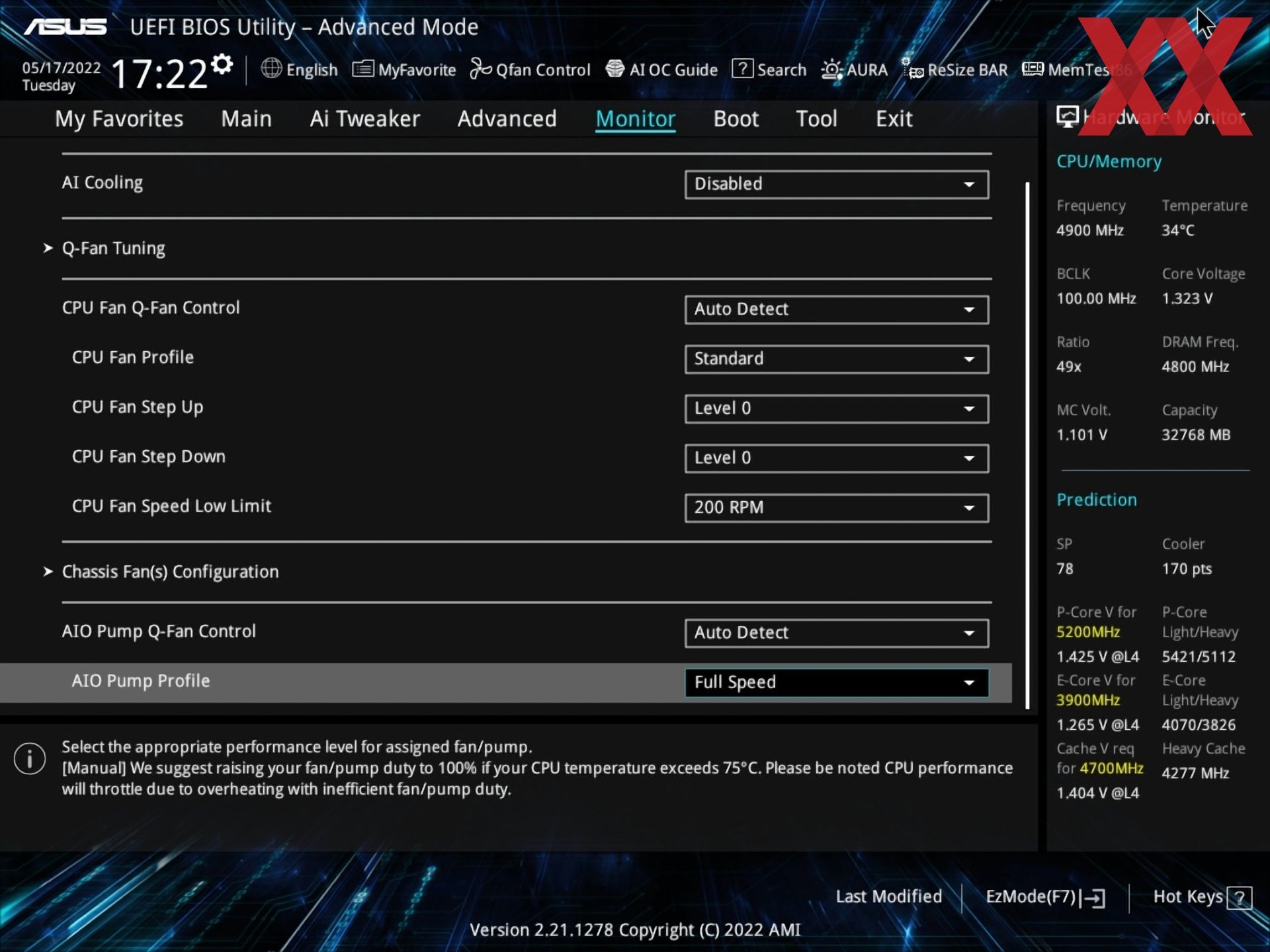This screenshot has width=1270, height=952.
Task: Click the Version 2.21.1278 copyright text
Action: coord(635,930)
